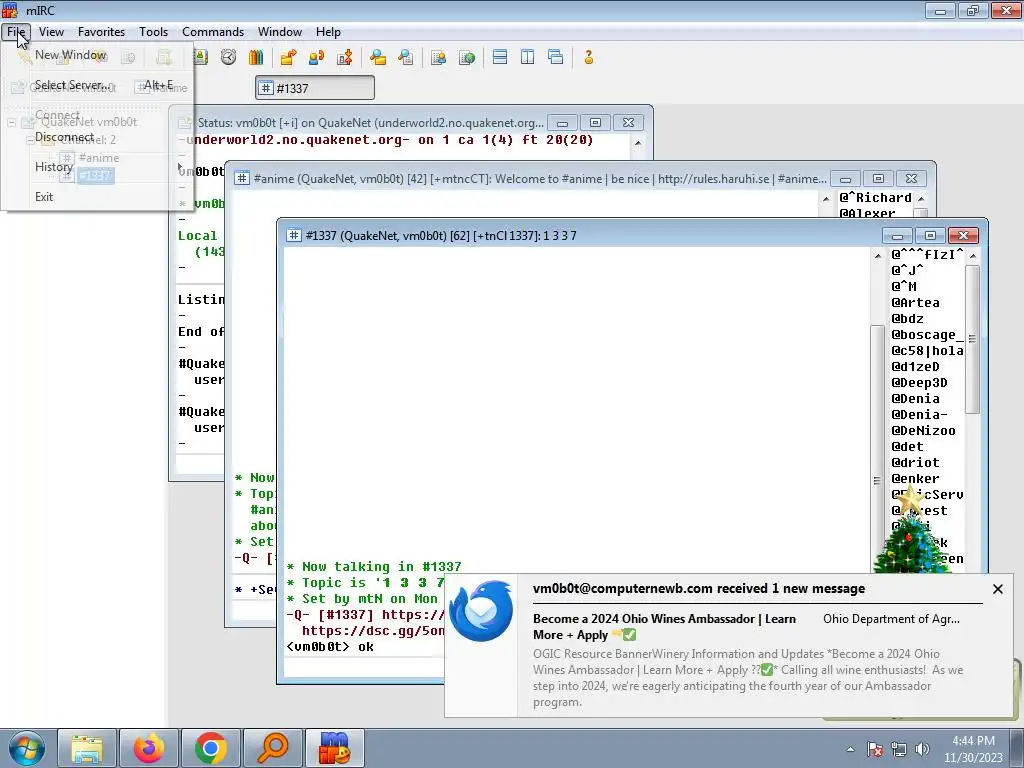Image resolution: width=1024 pixels, height=768 pixels.
Task: Click the Start button
Action: pyautogui.click(x=26, y=748)
